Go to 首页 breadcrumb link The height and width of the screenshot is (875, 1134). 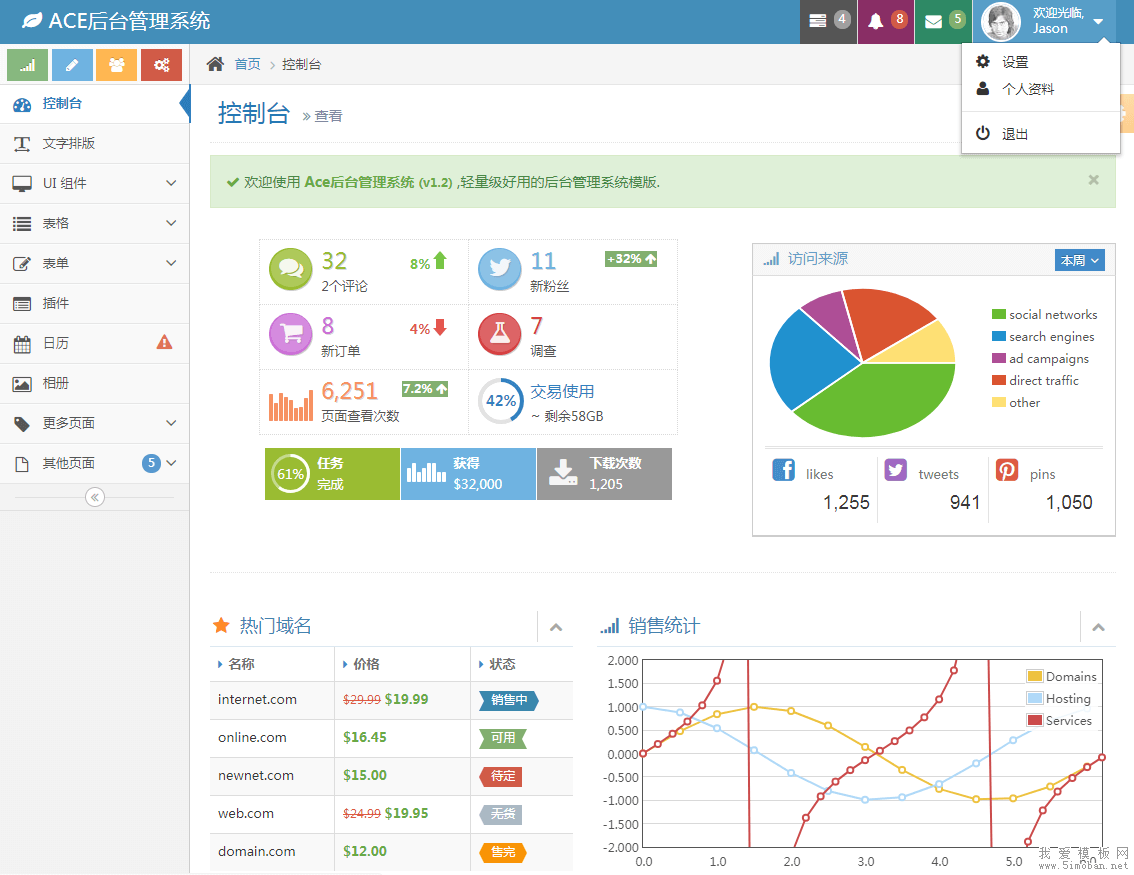pyautogui.click(x=247, y=64)
